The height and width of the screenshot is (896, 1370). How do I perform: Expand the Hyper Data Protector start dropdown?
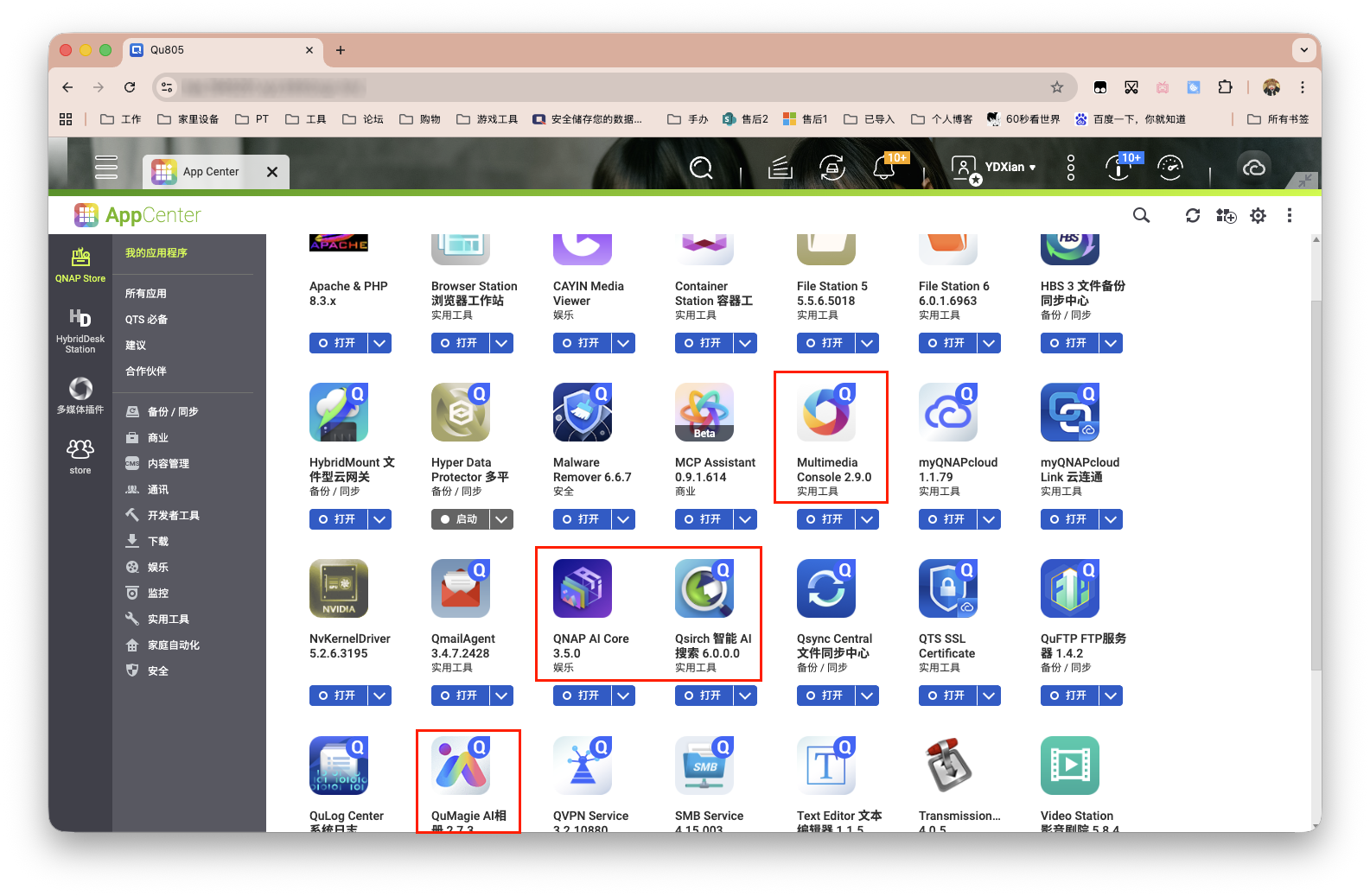point(501,519)
